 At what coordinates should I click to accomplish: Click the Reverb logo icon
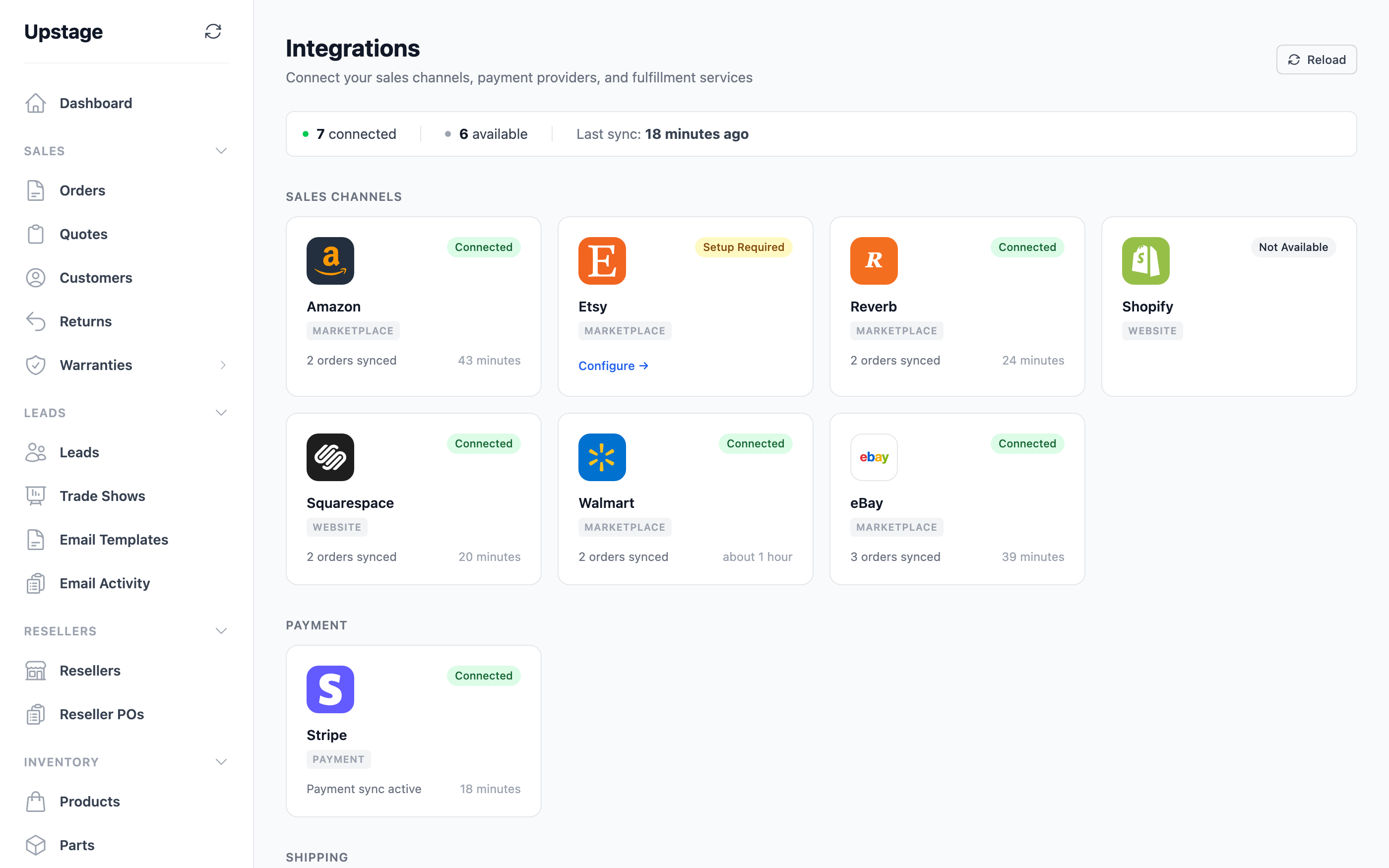click(x=874, y=260)
